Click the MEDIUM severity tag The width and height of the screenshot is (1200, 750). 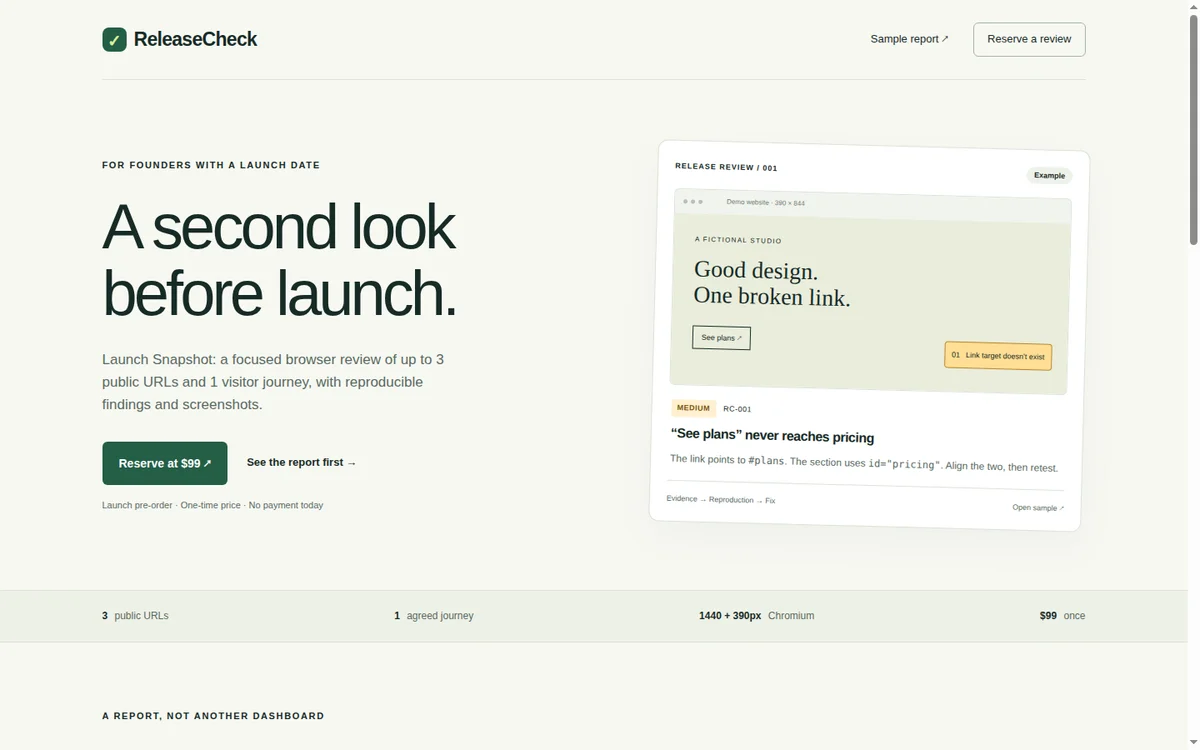[x=693, y=408]
